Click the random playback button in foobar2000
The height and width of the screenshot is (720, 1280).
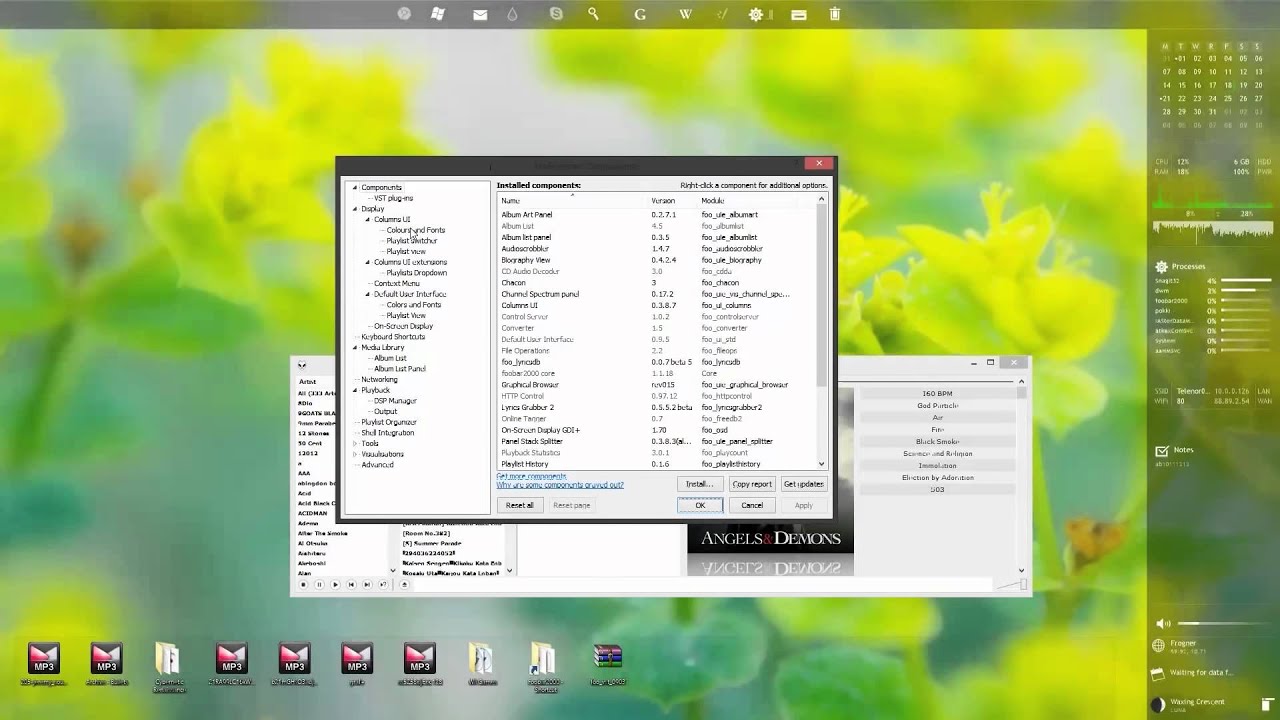click(x=382, y=584)
